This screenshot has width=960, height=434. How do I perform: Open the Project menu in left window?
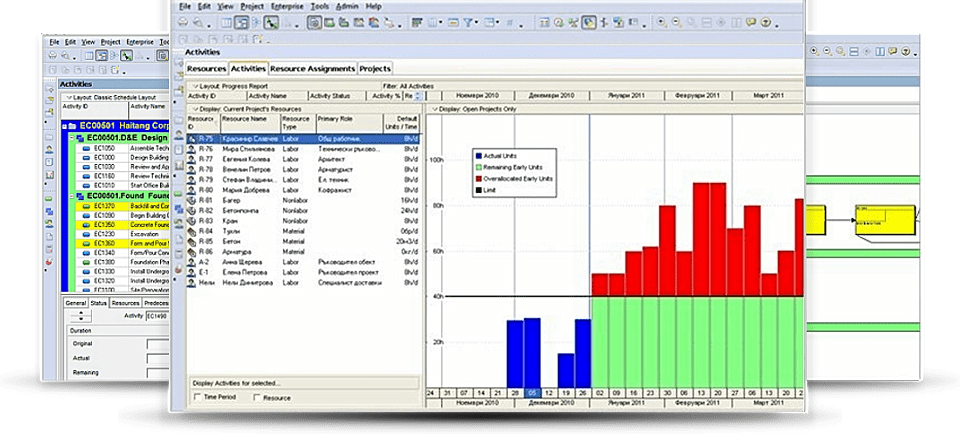pos(110,42)
